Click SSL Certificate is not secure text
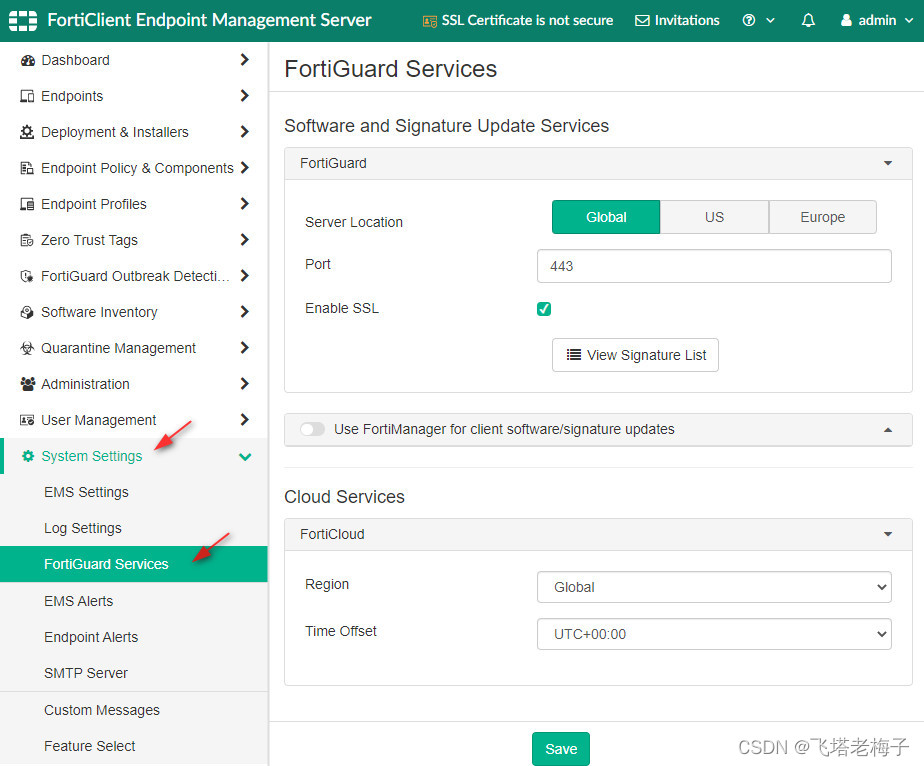924x766 pixels. tap(527, 21)
